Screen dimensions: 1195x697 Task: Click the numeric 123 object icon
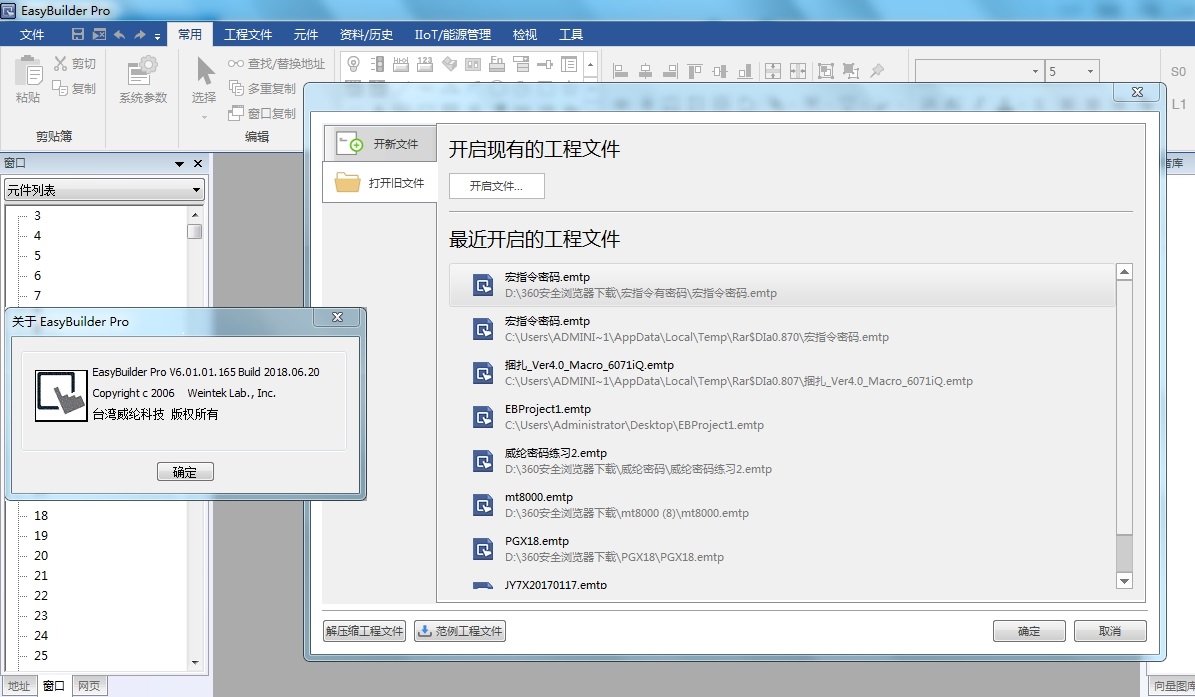(x=425, y=64)
